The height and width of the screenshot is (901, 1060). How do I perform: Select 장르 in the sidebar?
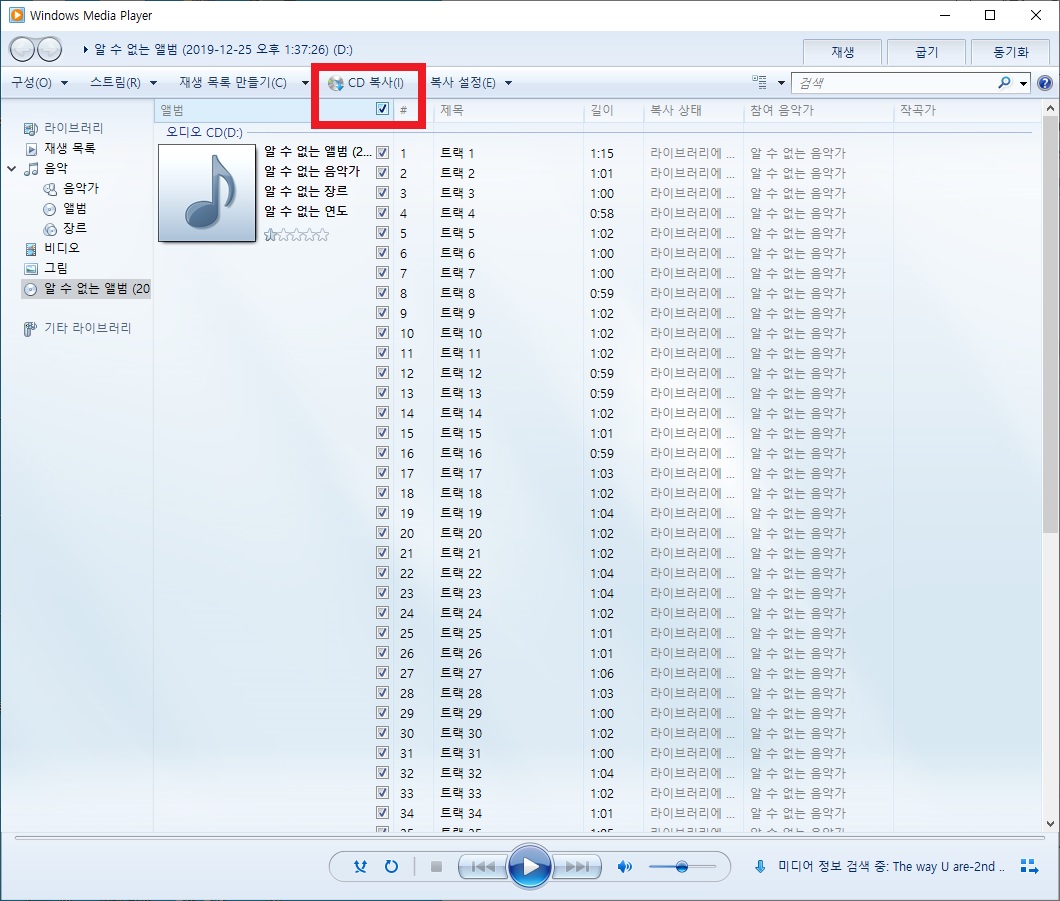pos(74,228)
